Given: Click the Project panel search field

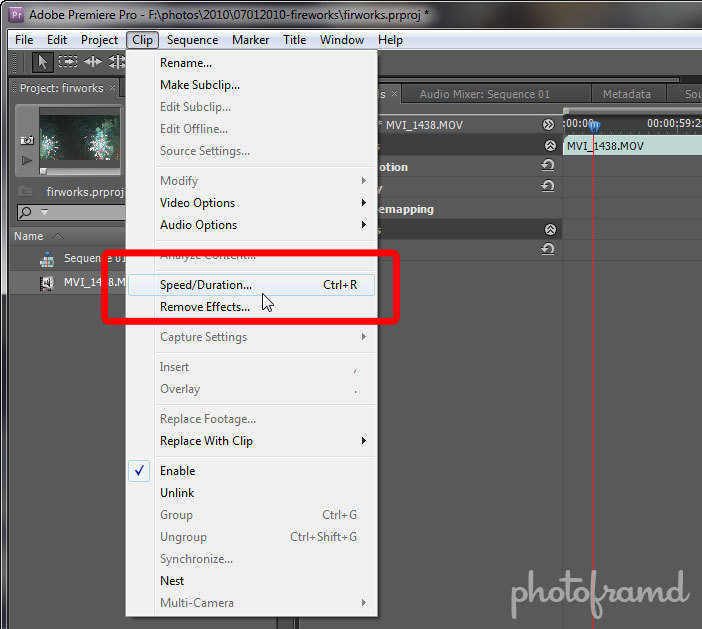Looking at the screenshot, I should (72, 212).
